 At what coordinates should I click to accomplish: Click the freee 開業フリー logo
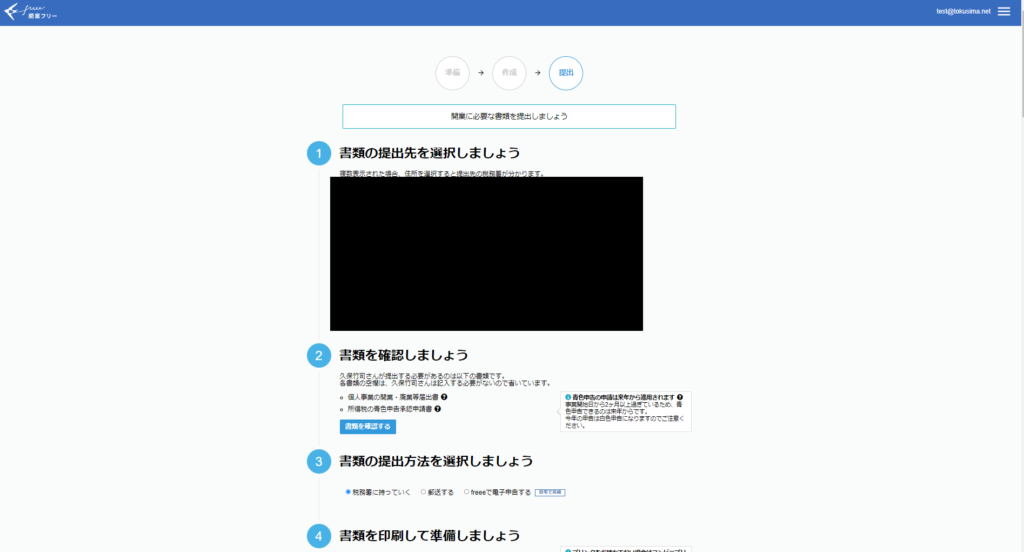pos(33,12)
